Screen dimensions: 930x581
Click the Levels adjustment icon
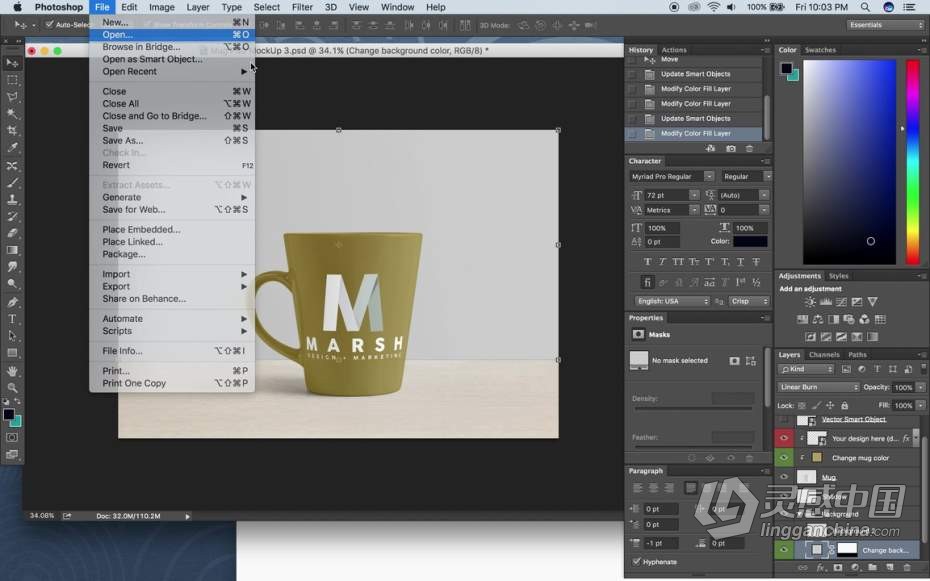(x=826, y=302)
